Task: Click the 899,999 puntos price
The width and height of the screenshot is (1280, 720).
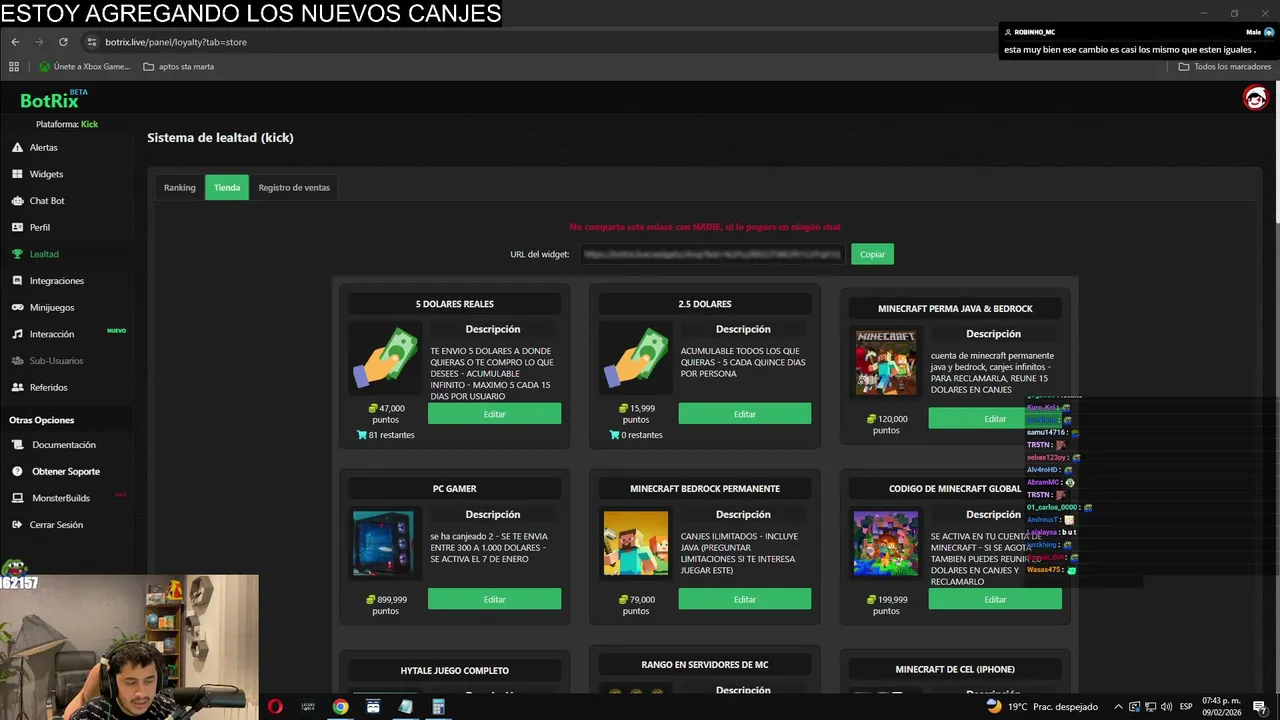Action: point(386,605)
